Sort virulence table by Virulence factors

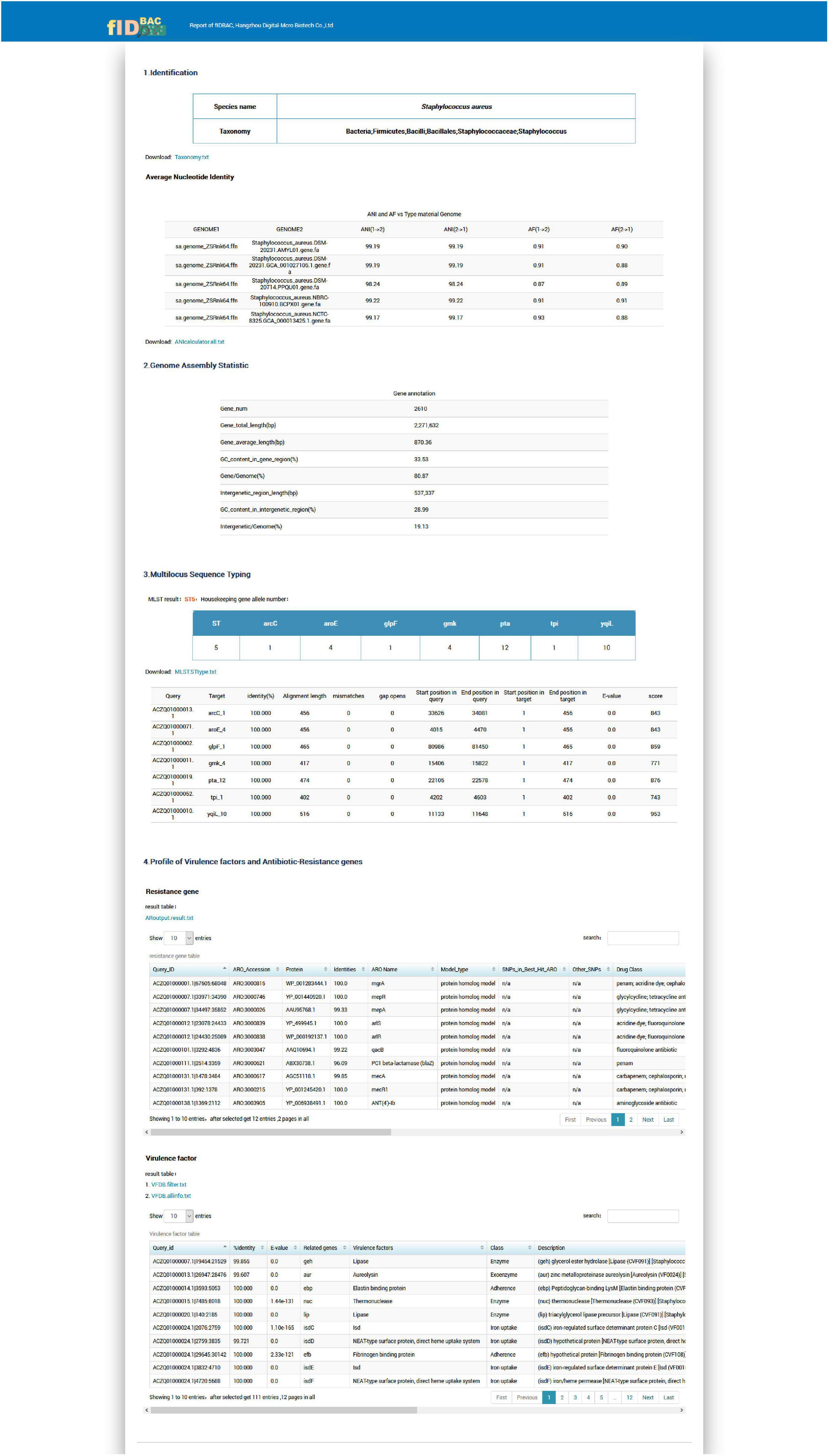click(418, 1248)
